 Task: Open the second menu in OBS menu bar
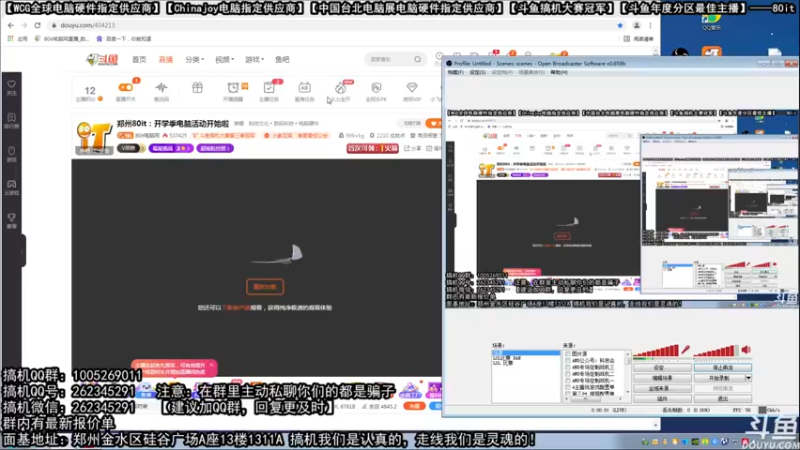477,72
